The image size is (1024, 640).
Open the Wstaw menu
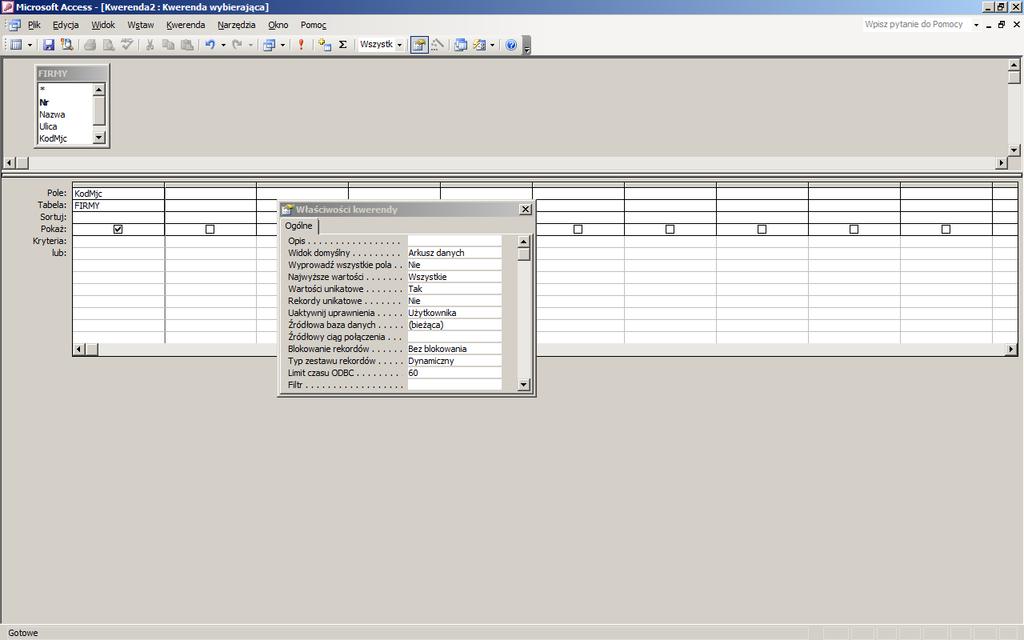click(x=140, y=25)
